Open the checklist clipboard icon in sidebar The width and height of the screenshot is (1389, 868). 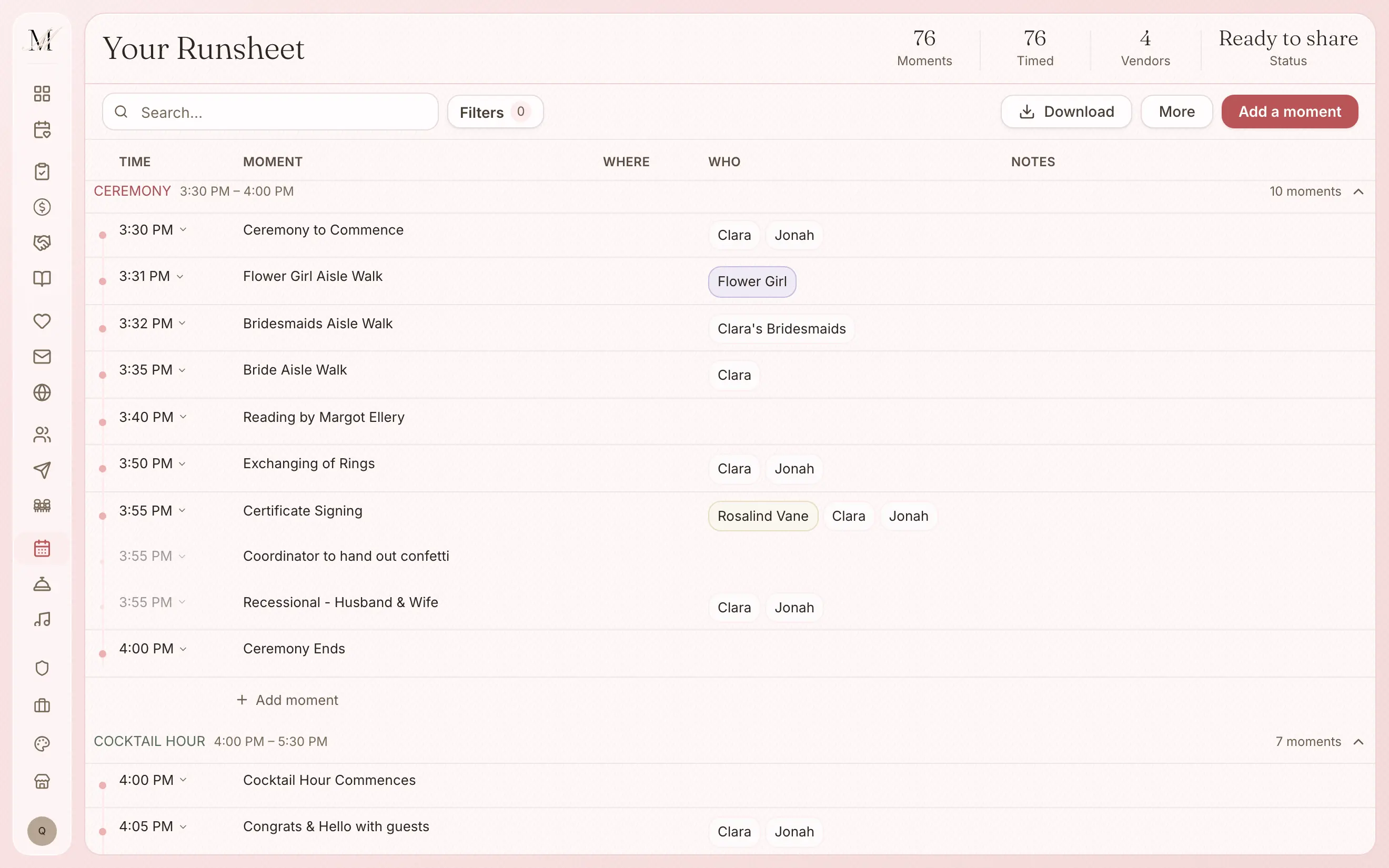(42, 171)
